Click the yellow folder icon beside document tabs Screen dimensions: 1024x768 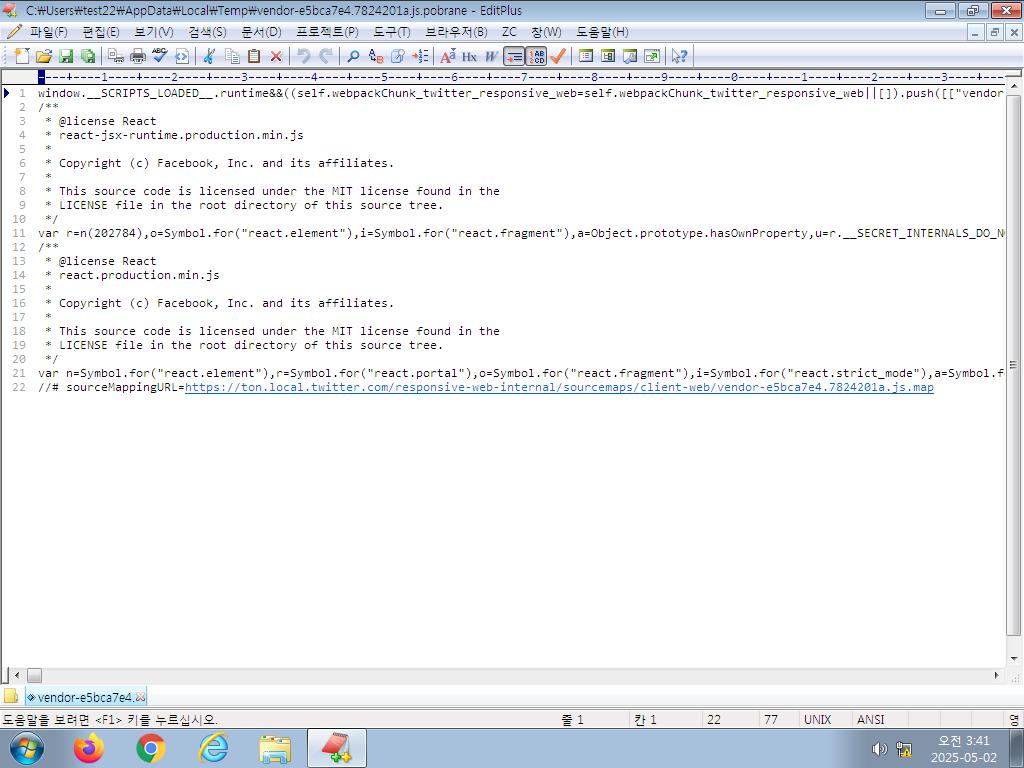point(10,696)
